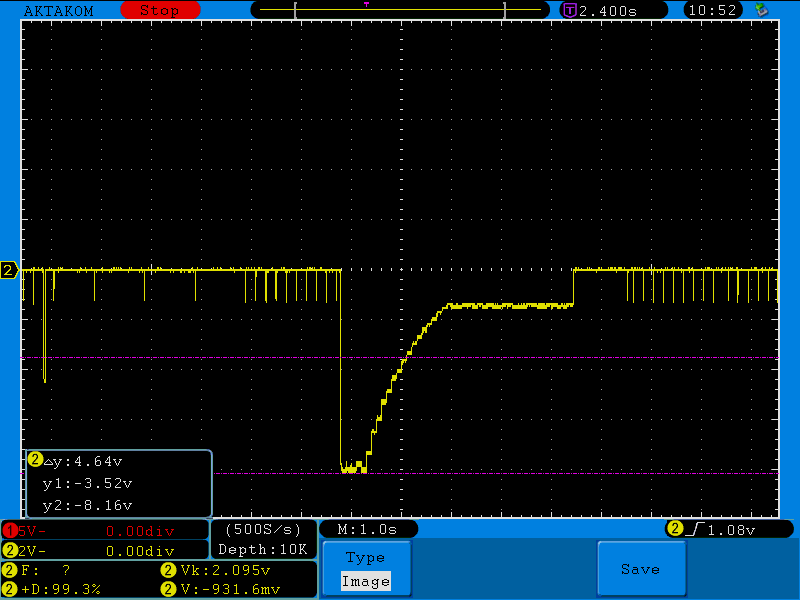Click the +D:99.3% duty measurement
800x600 pixels.
point(61,589)
